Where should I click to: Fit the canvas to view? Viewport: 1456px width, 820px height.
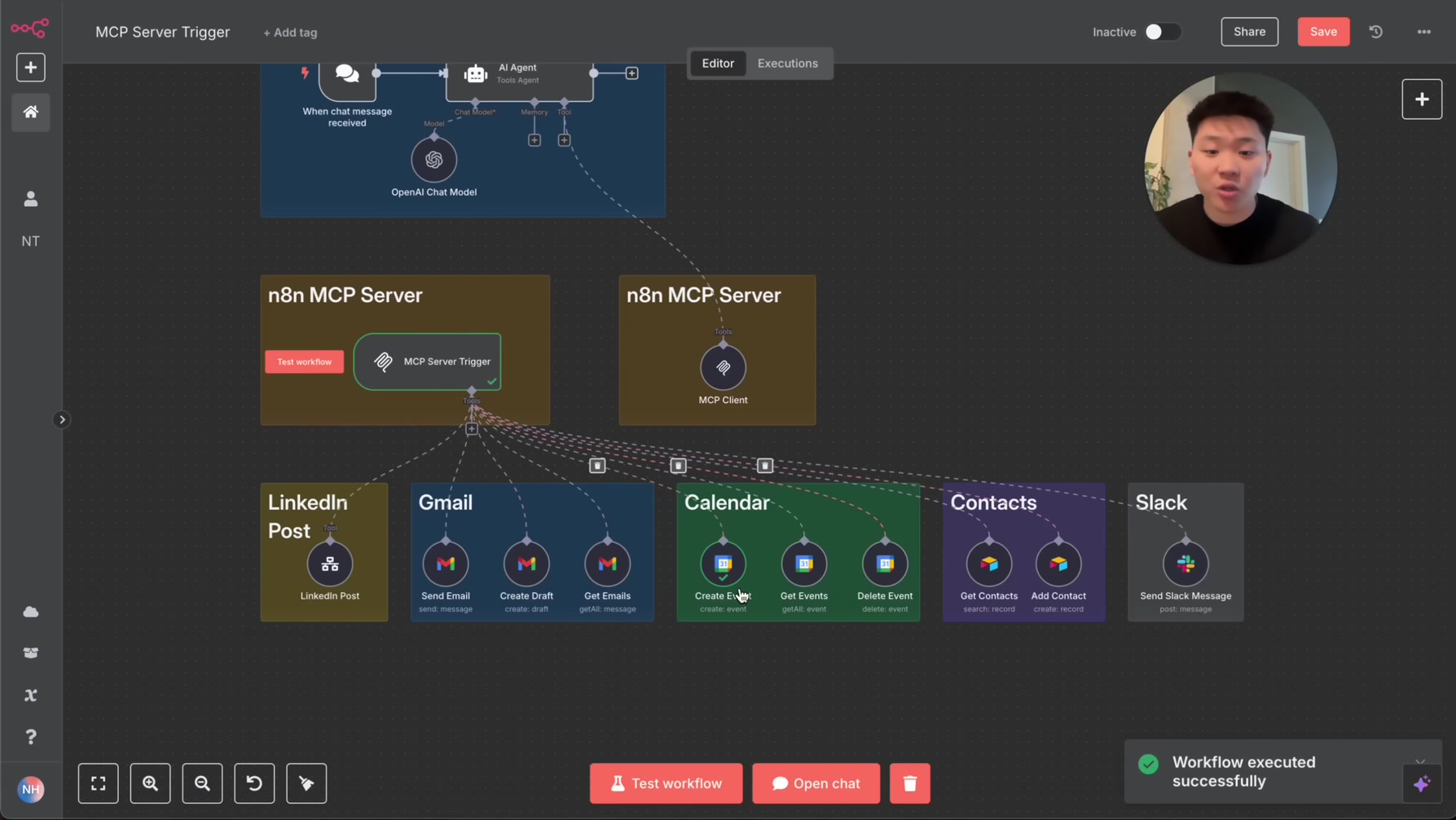pos(98,783)
